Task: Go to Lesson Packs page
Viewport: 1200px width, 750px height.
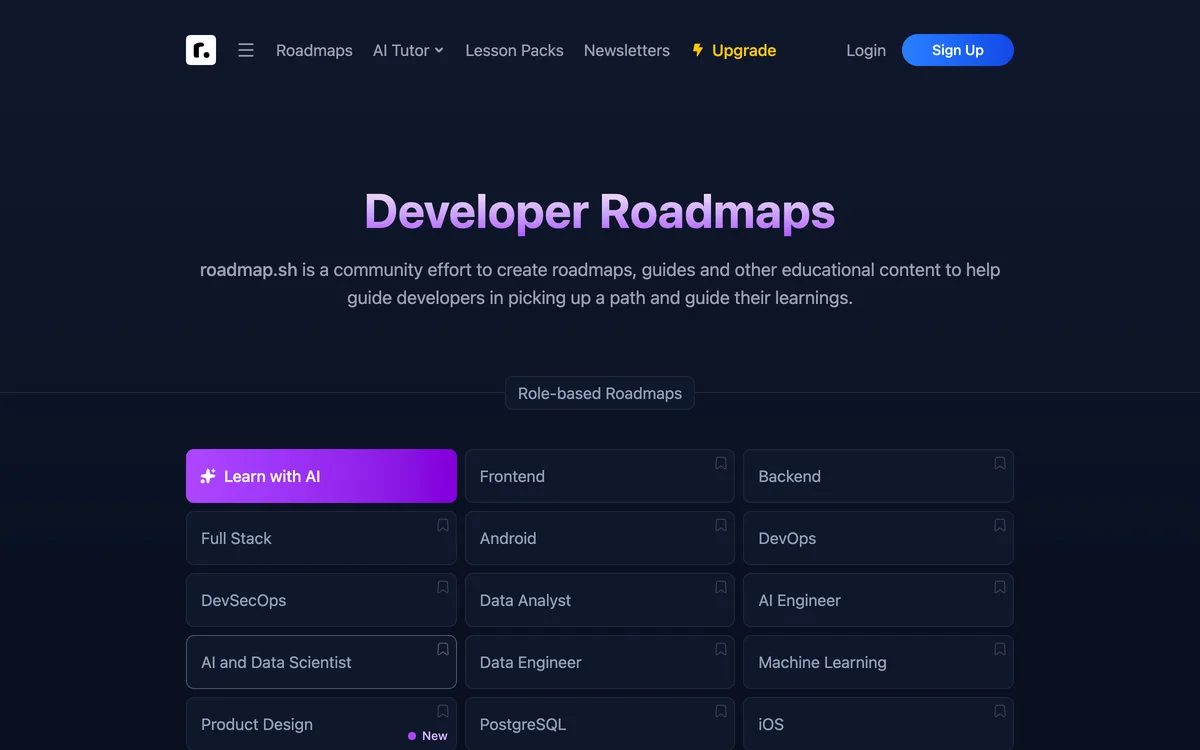Action: point(514,50)
